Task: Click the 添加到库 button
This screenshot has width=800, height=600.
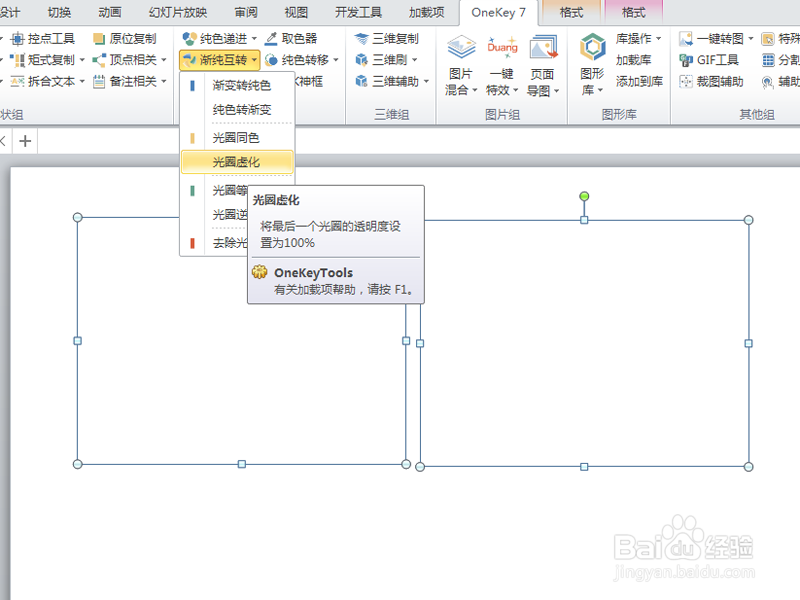Action: click(639, 82)
